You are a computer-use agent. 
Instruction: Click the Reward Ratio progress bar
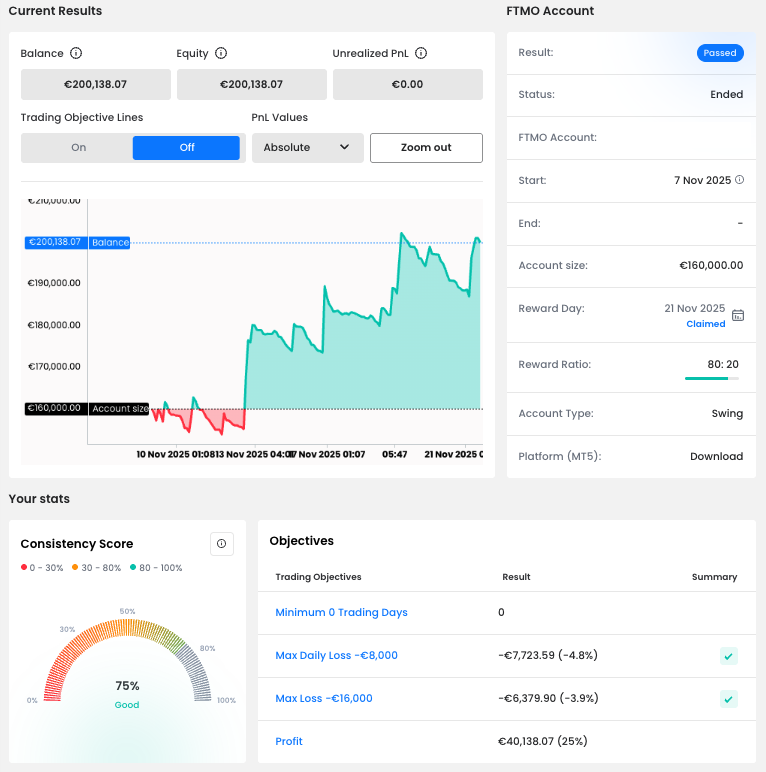tap(711, 379)
